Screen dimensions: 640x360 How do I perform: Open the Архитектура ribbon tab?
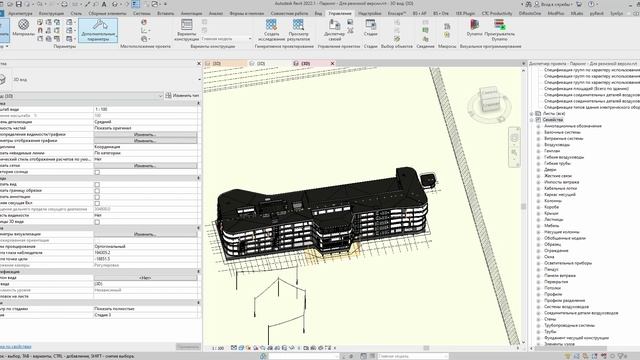pyautogui.click(x=20, y=13)
